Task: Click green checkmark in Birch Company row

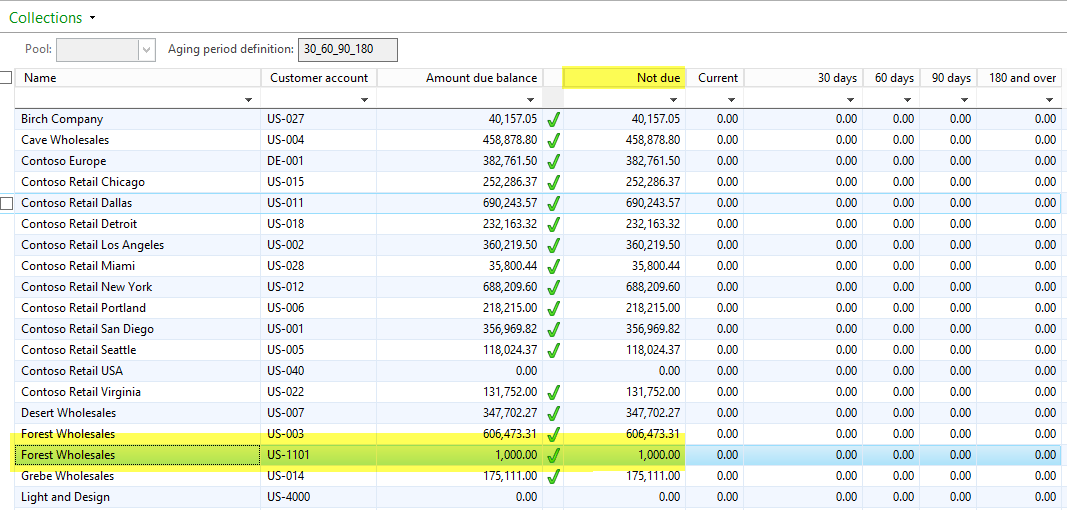Action: [553, 119]
